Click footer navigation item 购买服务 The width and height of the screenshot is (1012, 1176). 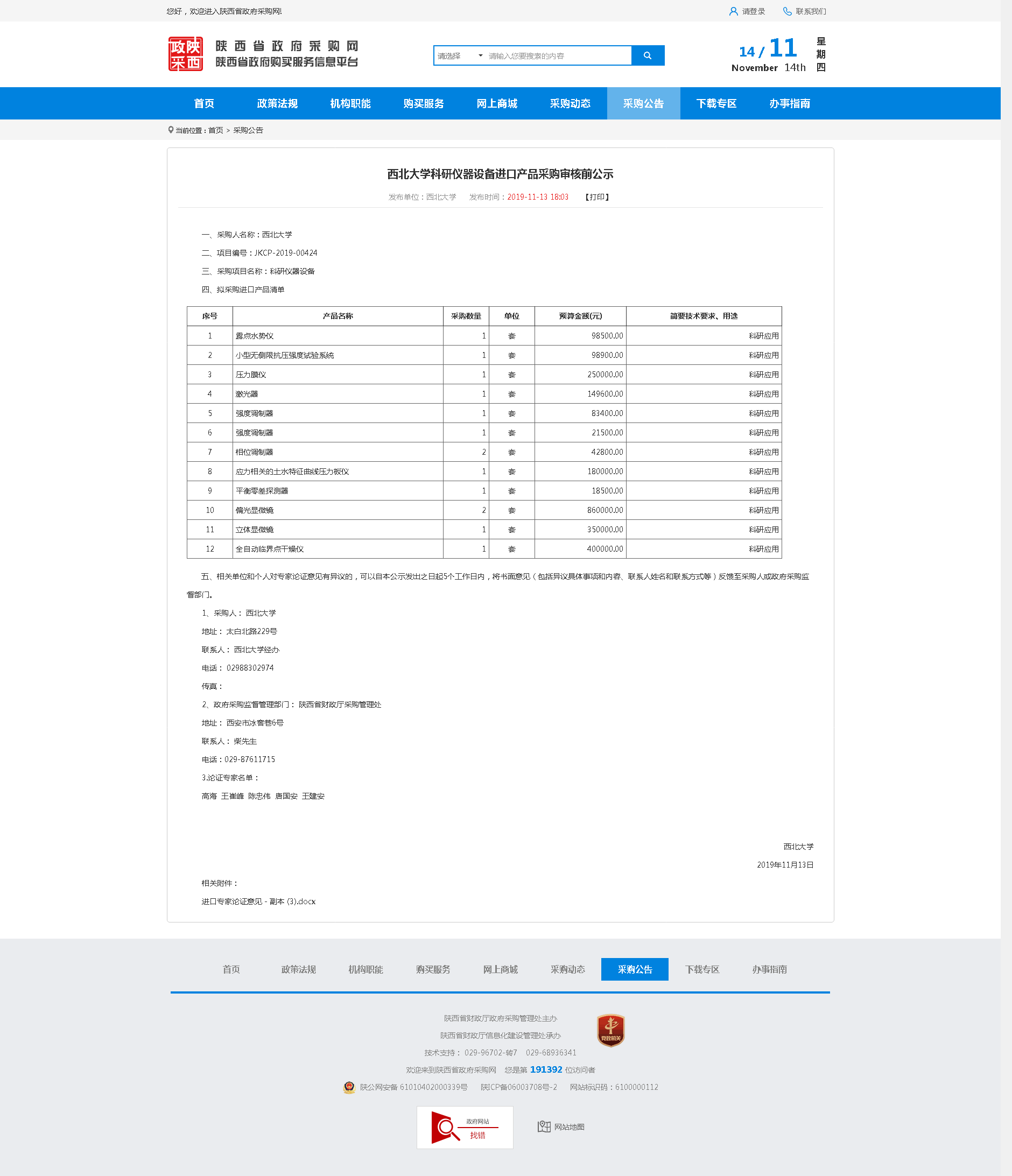coord(433,969)
